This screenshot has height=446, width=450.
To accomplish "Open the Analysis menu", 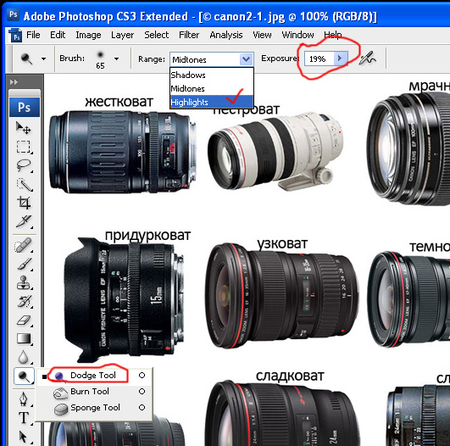I will click(x=226, y=35).
